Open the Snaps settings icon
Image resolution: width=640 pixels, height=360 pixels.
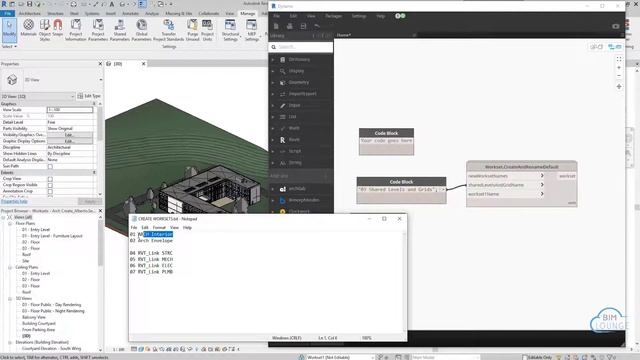58,28
